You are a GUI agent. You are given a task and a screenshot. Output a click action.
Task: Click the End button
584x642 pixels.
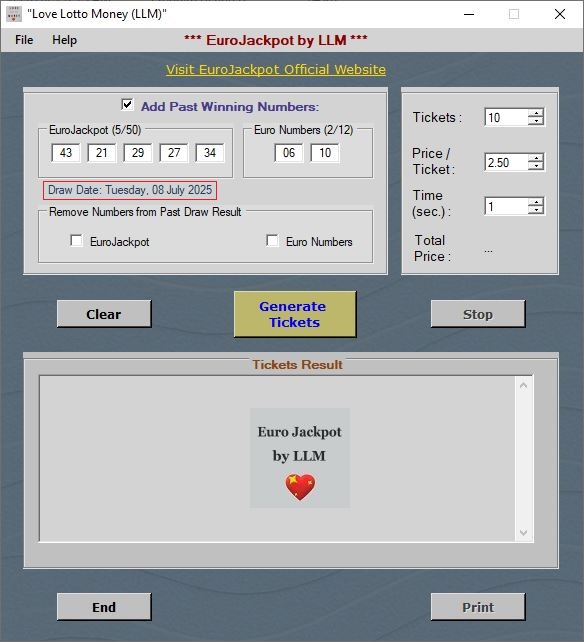point(104,607)
